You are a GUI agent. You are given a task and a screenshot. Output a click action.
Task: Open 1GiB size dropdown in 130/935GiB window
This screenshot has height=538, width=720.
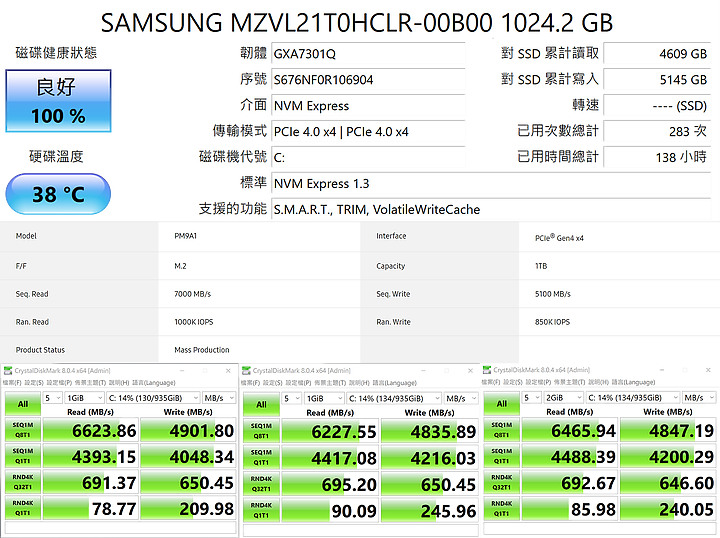click(x=84, y=398)
